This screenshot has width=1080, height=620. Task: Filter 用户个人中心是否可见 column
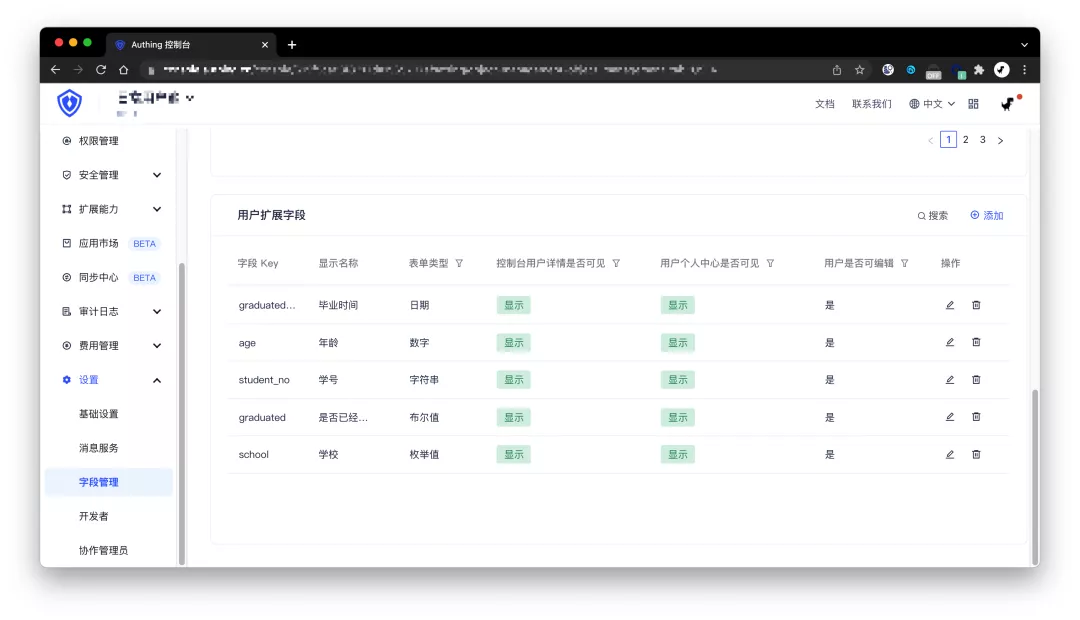click(771, 263)
